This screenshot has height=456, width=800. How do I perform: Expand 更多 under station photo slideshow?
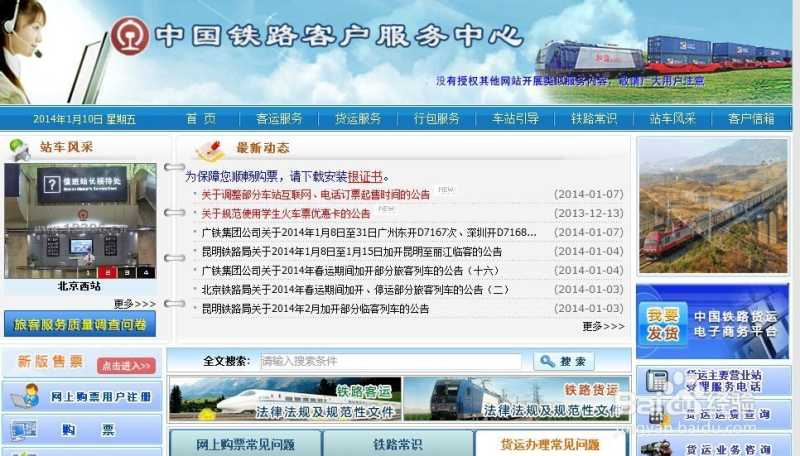134,303
